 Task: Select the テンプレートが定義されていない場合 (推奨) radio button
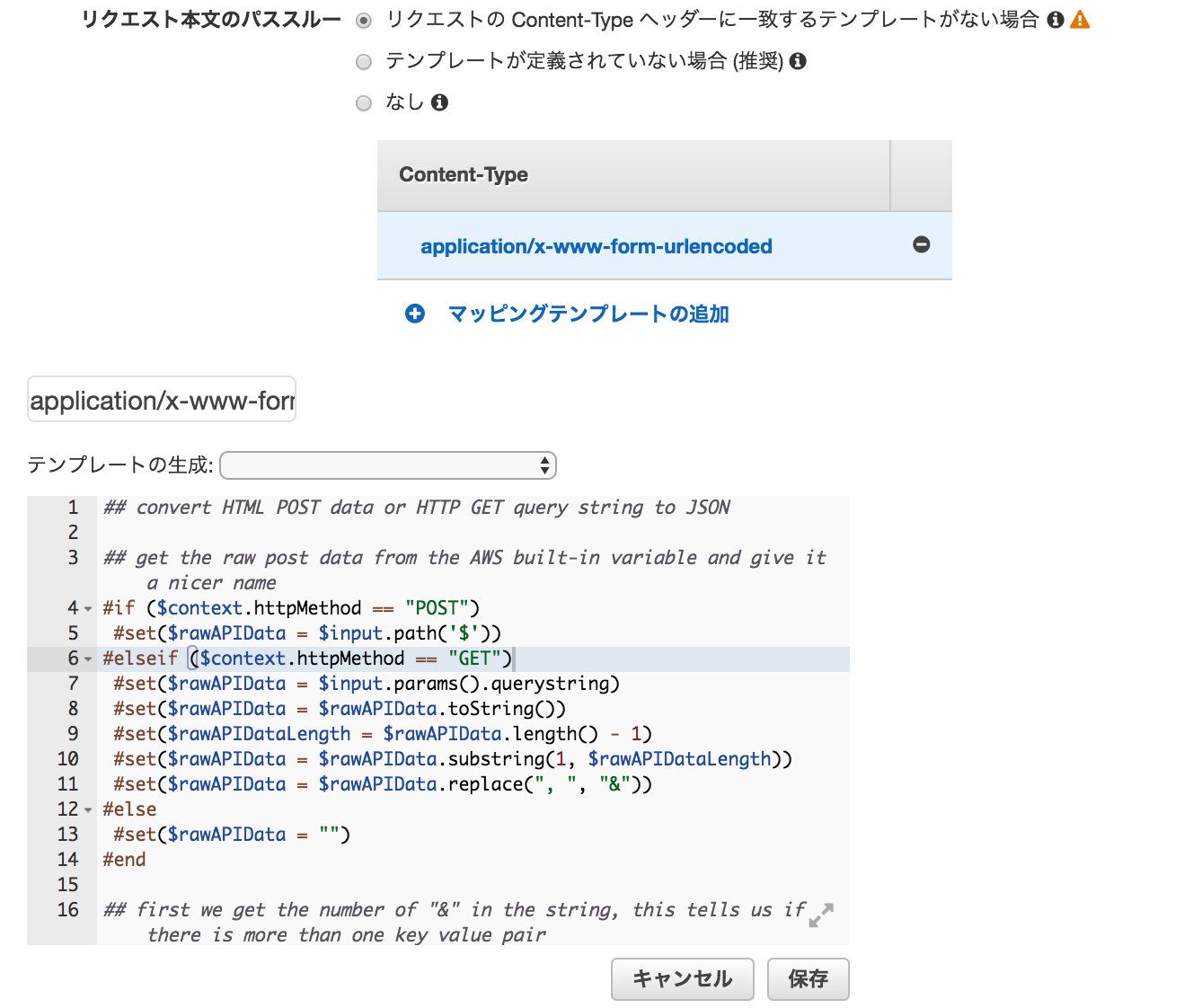coord(363,61)
